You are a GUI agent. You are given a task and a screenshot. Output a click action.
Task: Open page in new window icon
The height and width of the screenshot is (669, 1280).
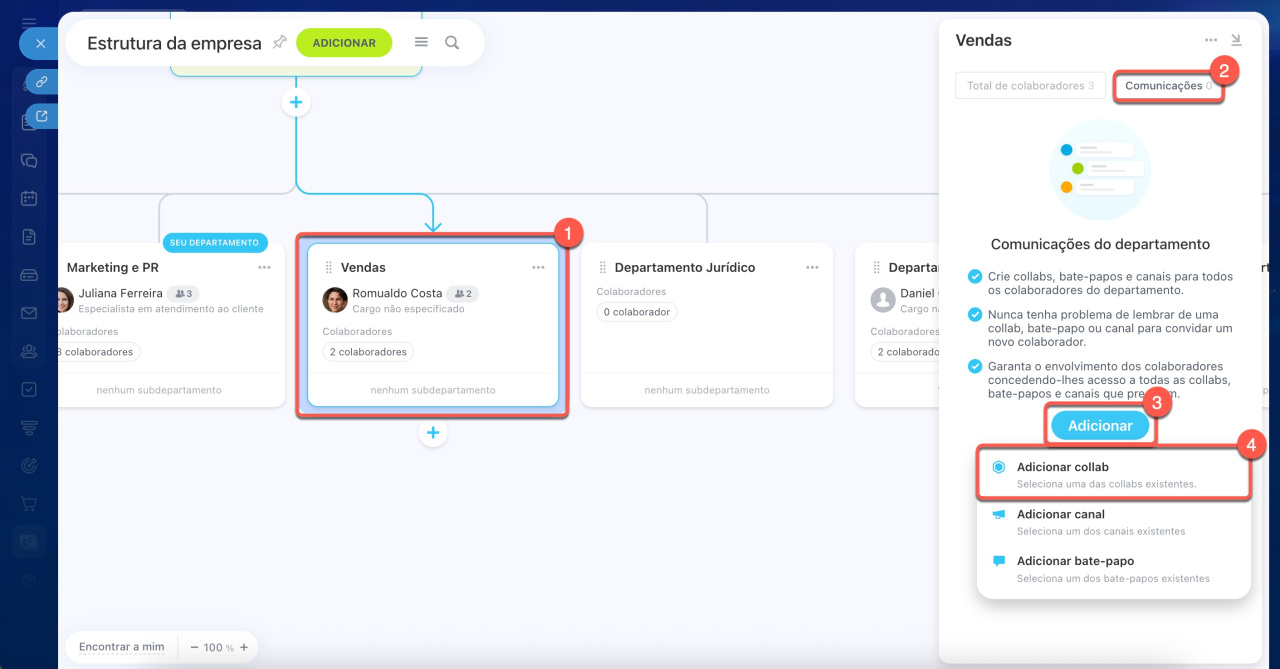[42, 116]
